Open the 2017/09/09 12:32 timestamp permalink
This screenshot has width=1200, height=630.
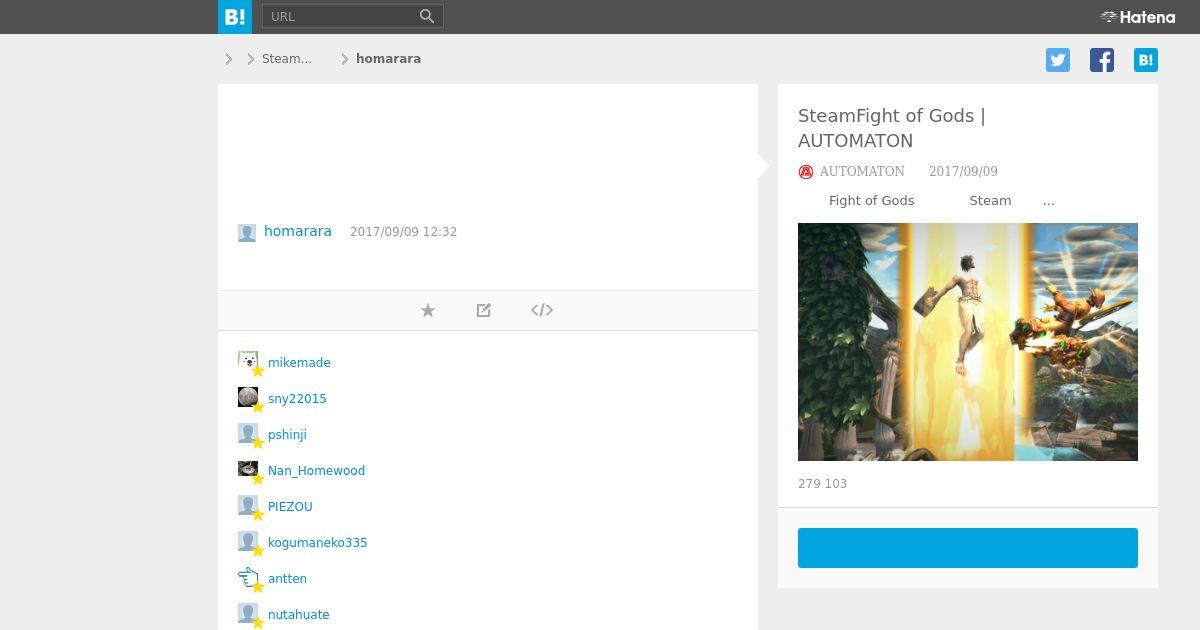(x=403, y=232)
